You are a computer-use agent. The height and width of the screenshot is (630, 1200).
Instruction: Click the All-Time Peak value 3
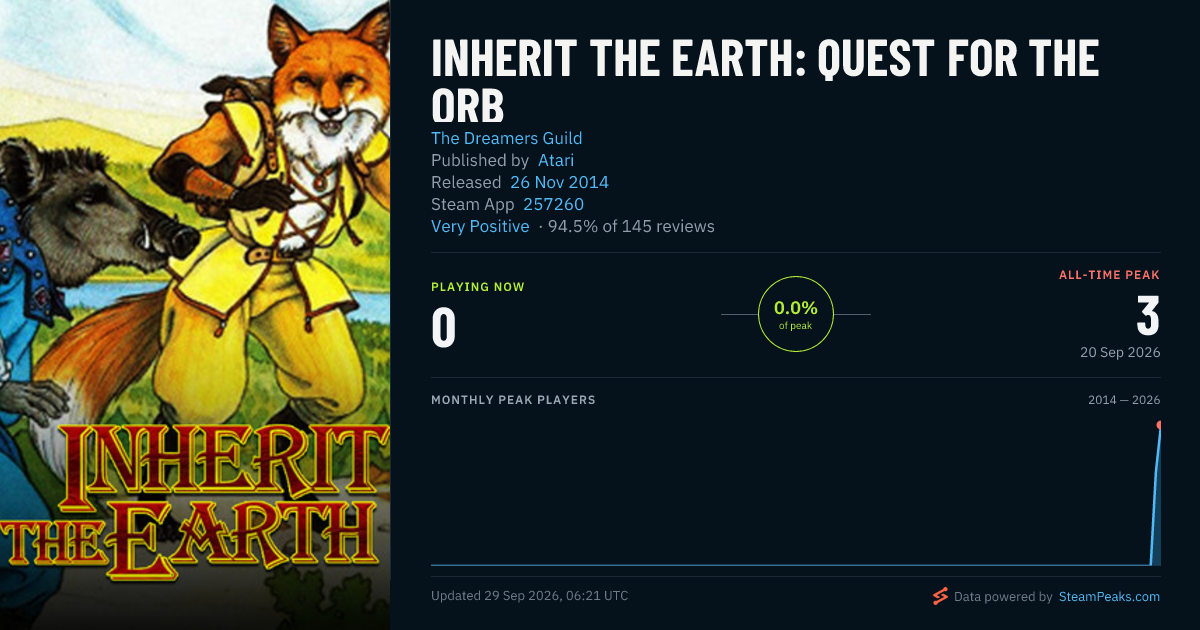click(x=1148, y=316)
